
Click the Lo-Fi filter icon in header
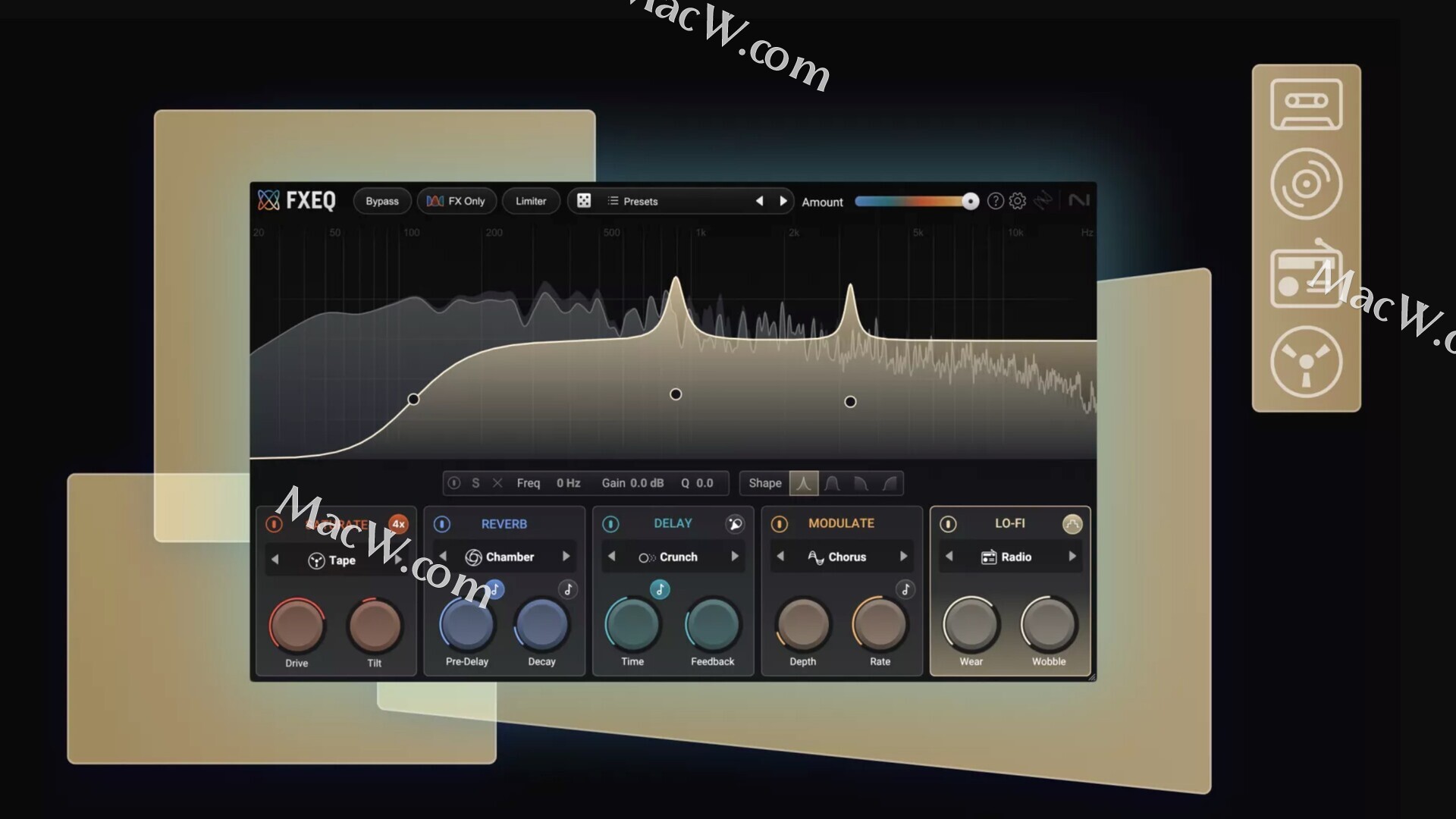click(1072, 524)
